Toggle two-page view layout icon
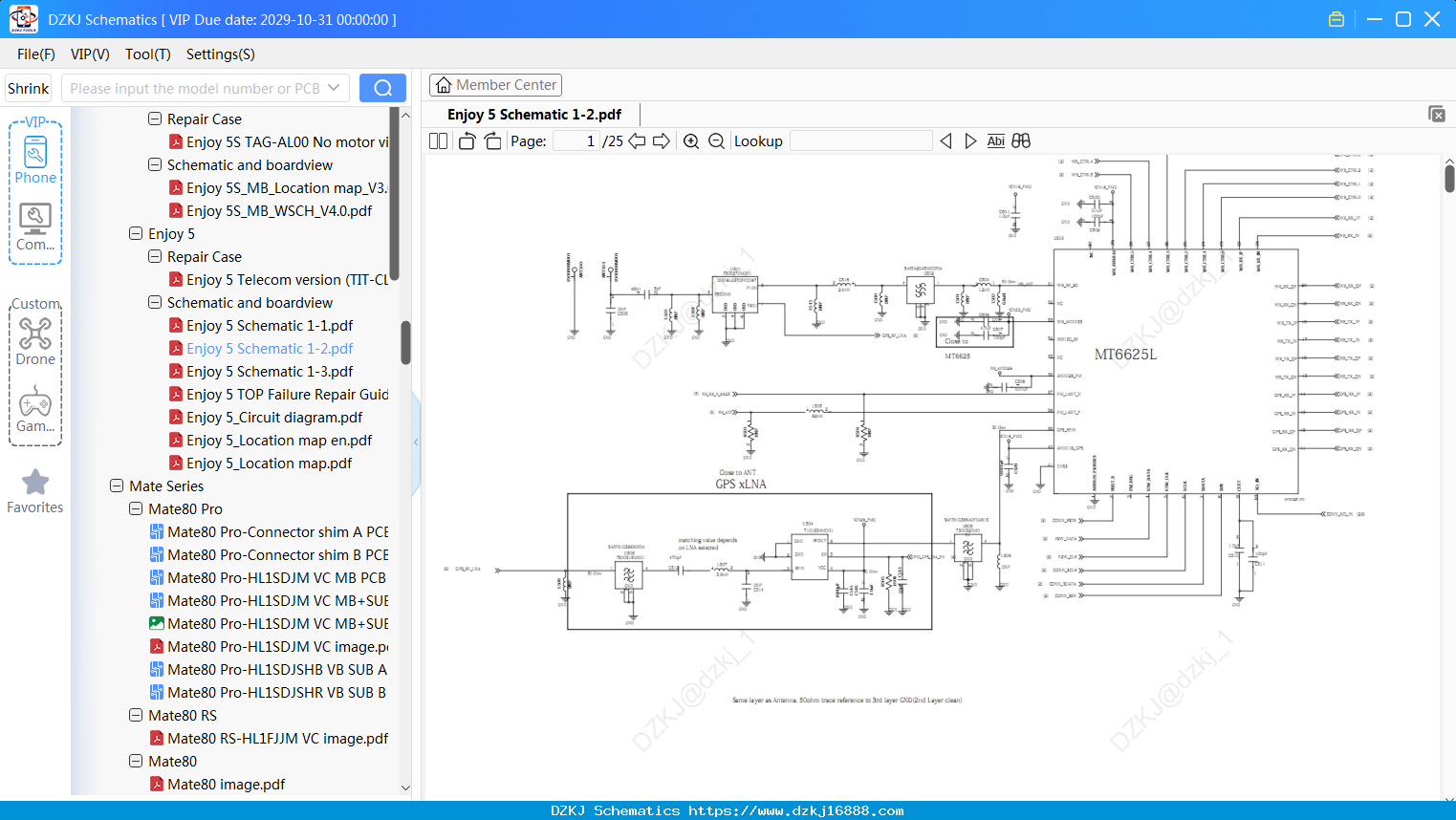 click(x=439, y=141)
